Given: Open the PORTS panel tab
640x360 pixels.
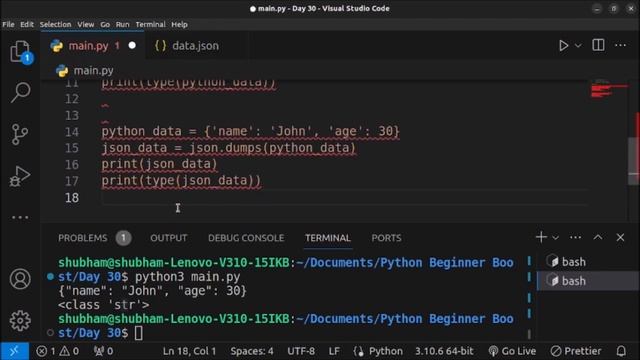Looking at the screenshot, I should 386,238.
